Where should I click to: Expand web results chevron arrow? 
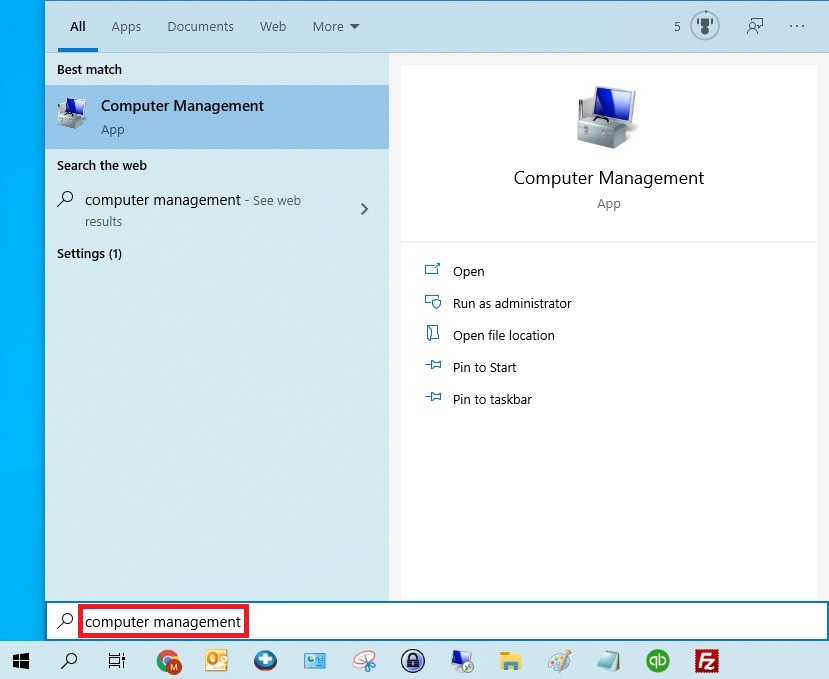(x=364, y=209)
